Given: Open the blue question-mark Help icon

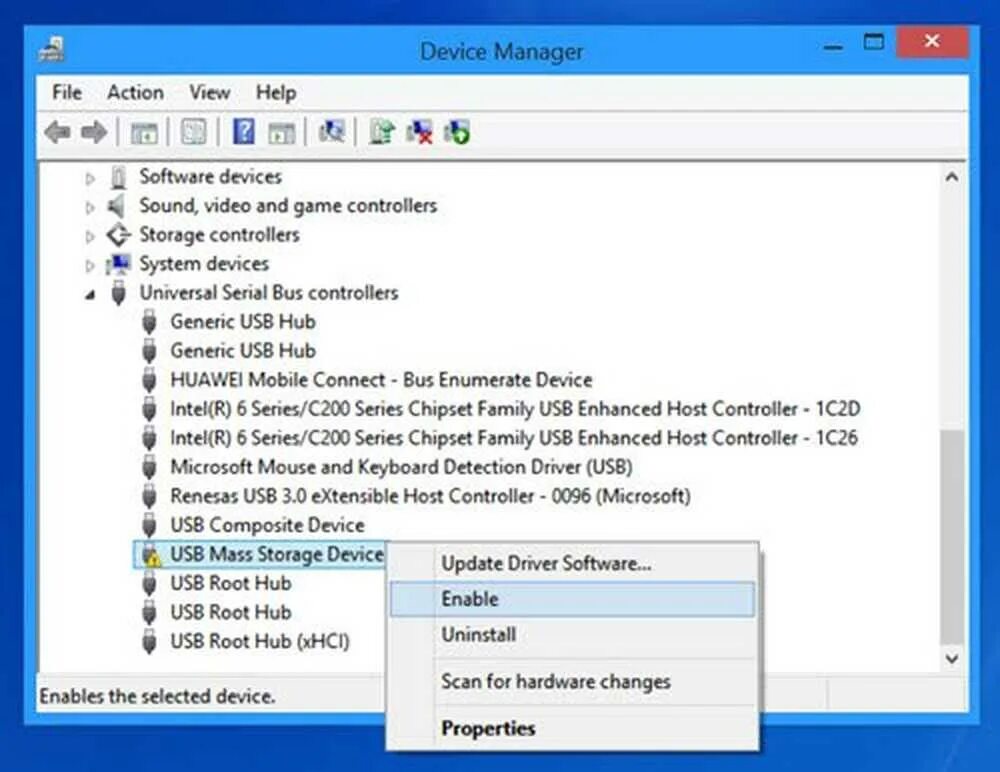Looking at the screenshot, I should (244, 132).
